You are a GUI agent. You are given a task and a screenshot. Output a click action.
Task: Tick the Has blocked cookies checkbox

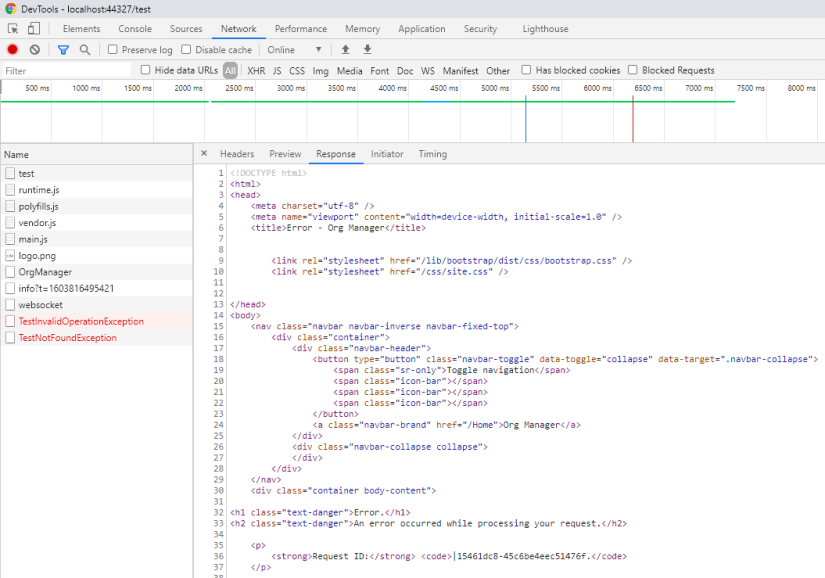click(526, 70)
